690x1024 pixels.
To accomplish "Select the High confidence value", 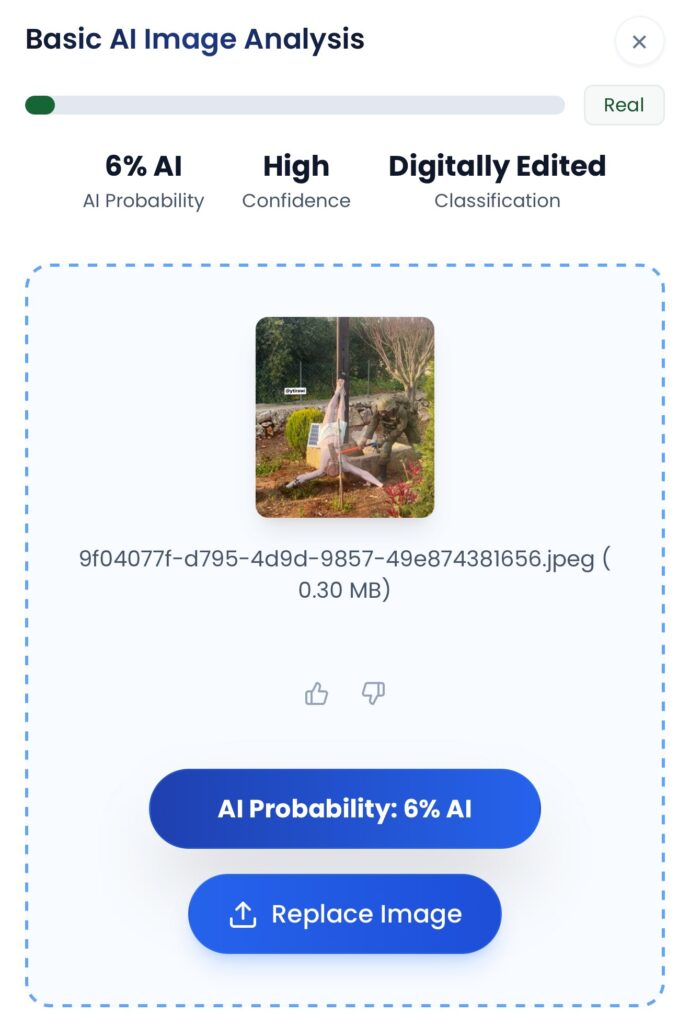I will click(296, 166).
